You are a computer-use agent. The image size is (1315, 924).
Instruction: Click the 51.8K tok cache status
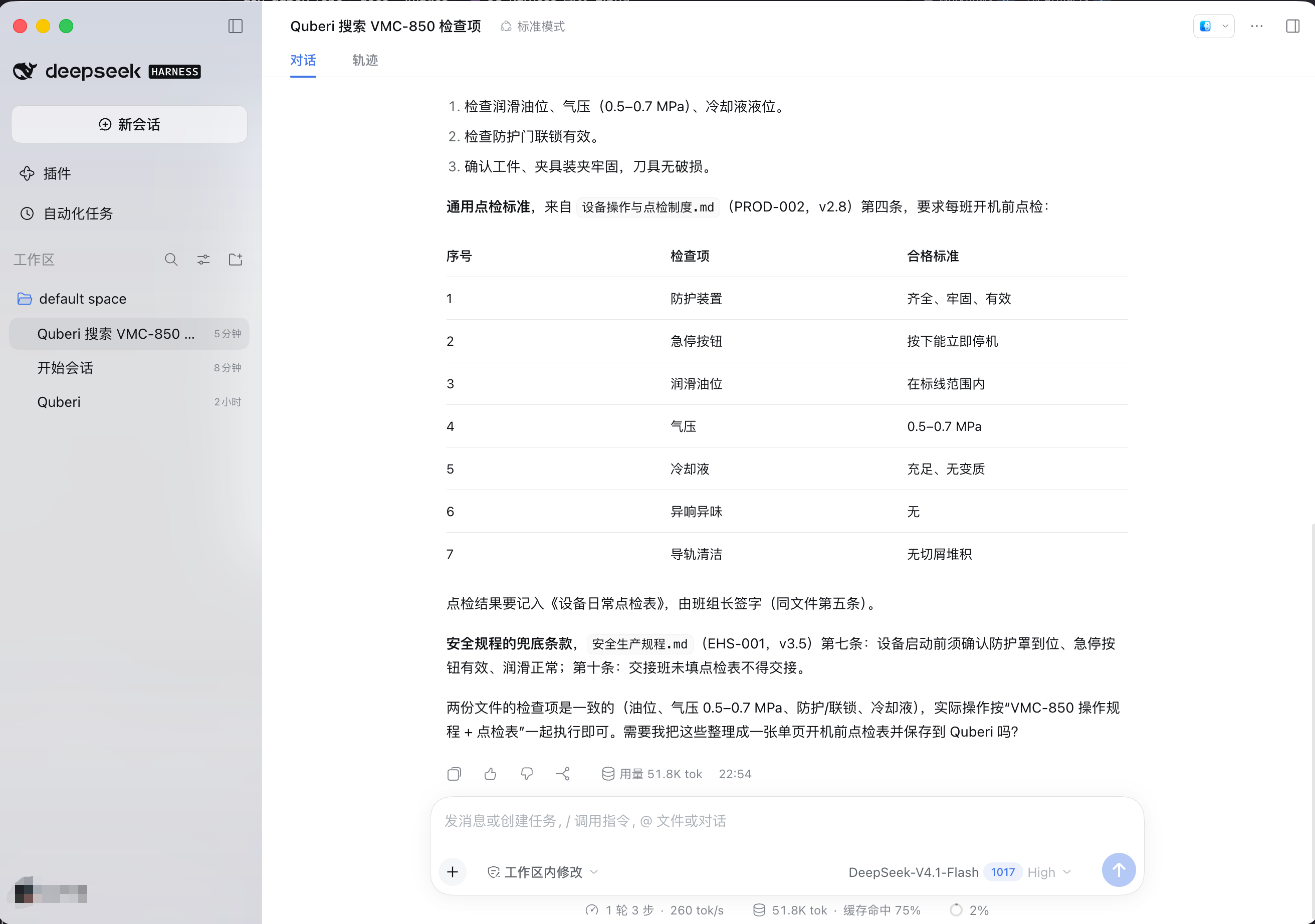pyautogui.click(x=837, y=910)
